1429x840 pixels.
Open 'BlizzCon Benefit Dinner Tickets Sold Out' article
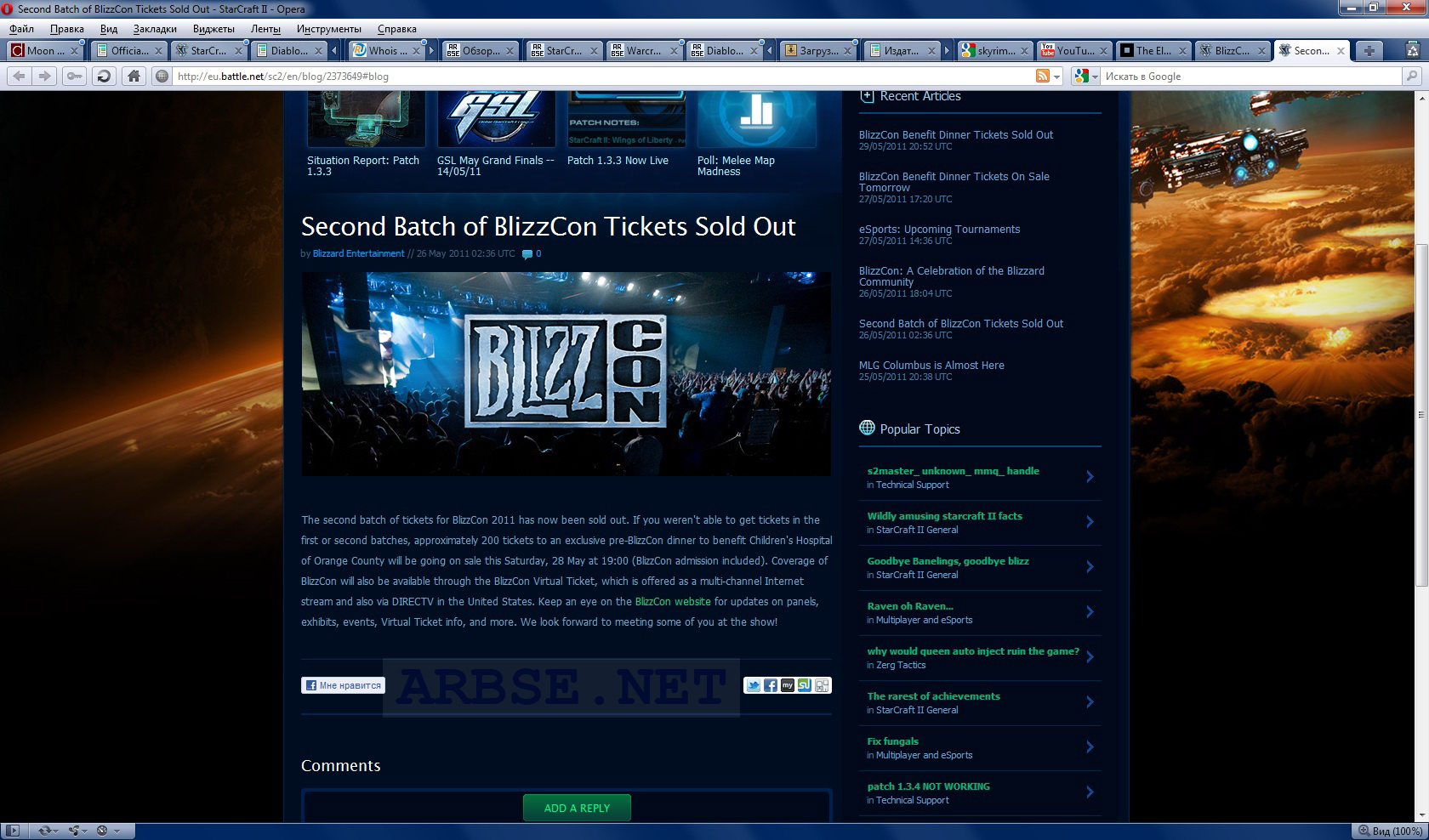[955, 134]
